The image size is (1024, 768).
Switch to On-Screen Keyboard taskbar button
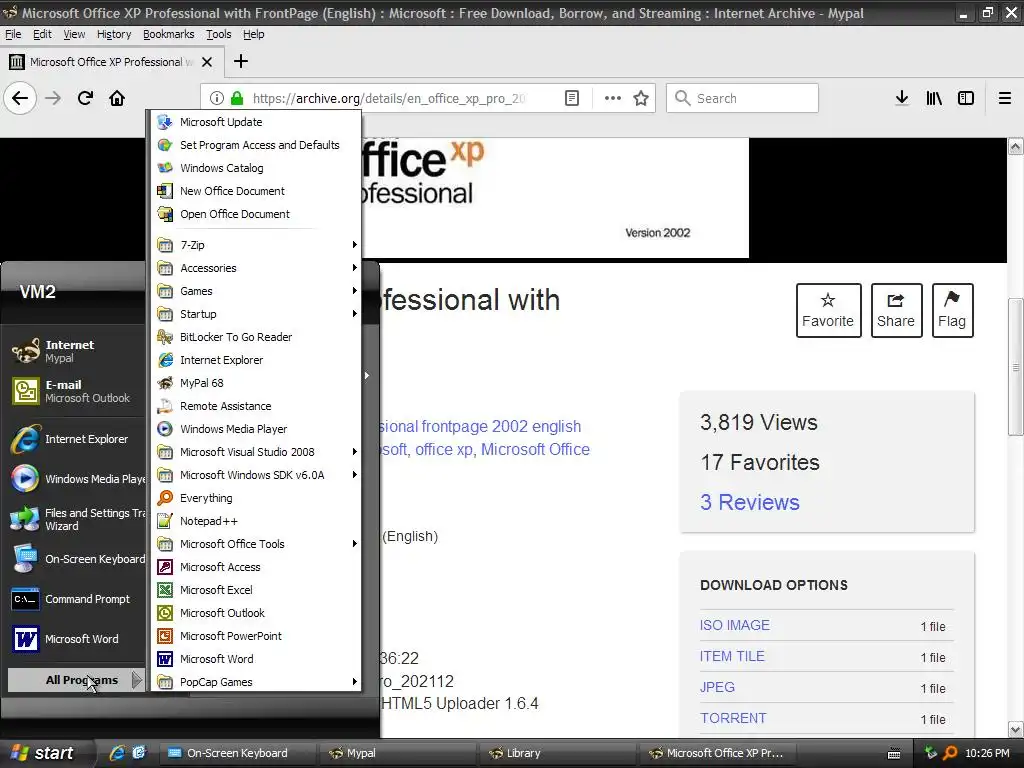(x=237, y=753)
